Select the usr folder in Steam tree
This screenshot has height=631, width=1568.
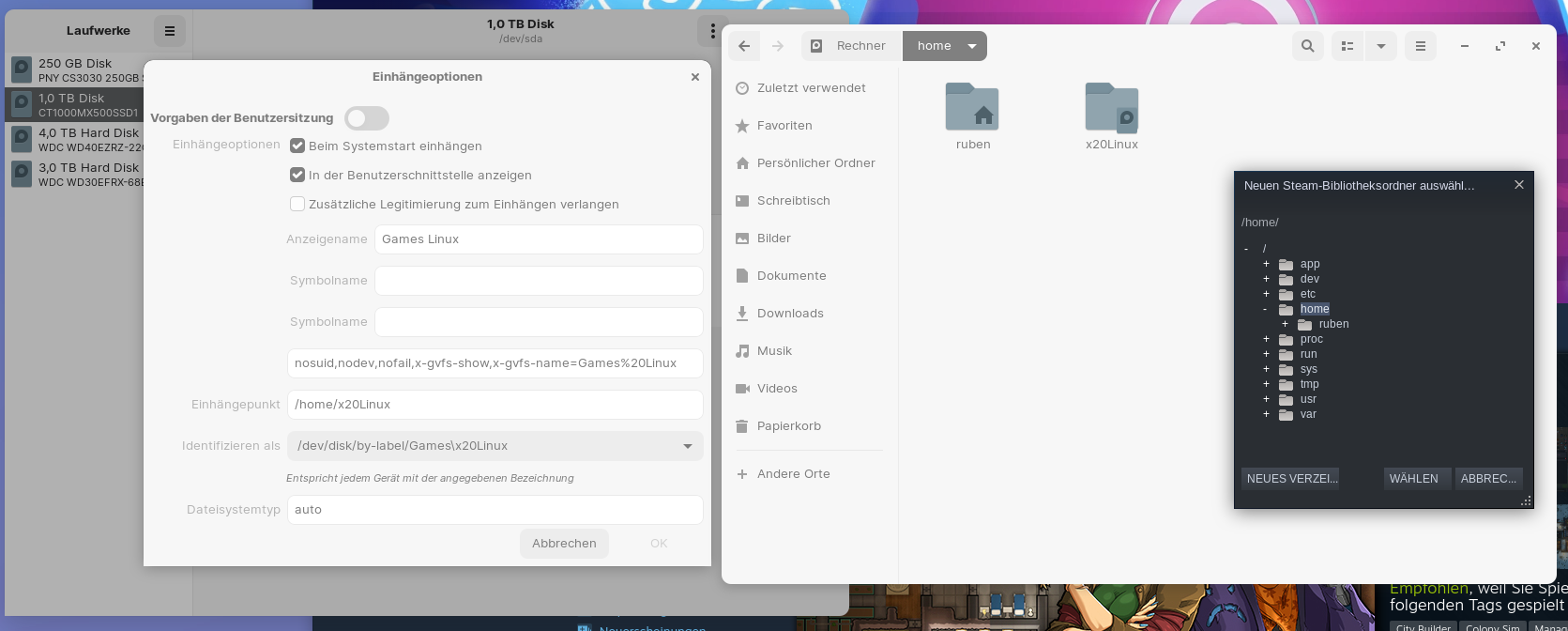tap(1308, 399)
